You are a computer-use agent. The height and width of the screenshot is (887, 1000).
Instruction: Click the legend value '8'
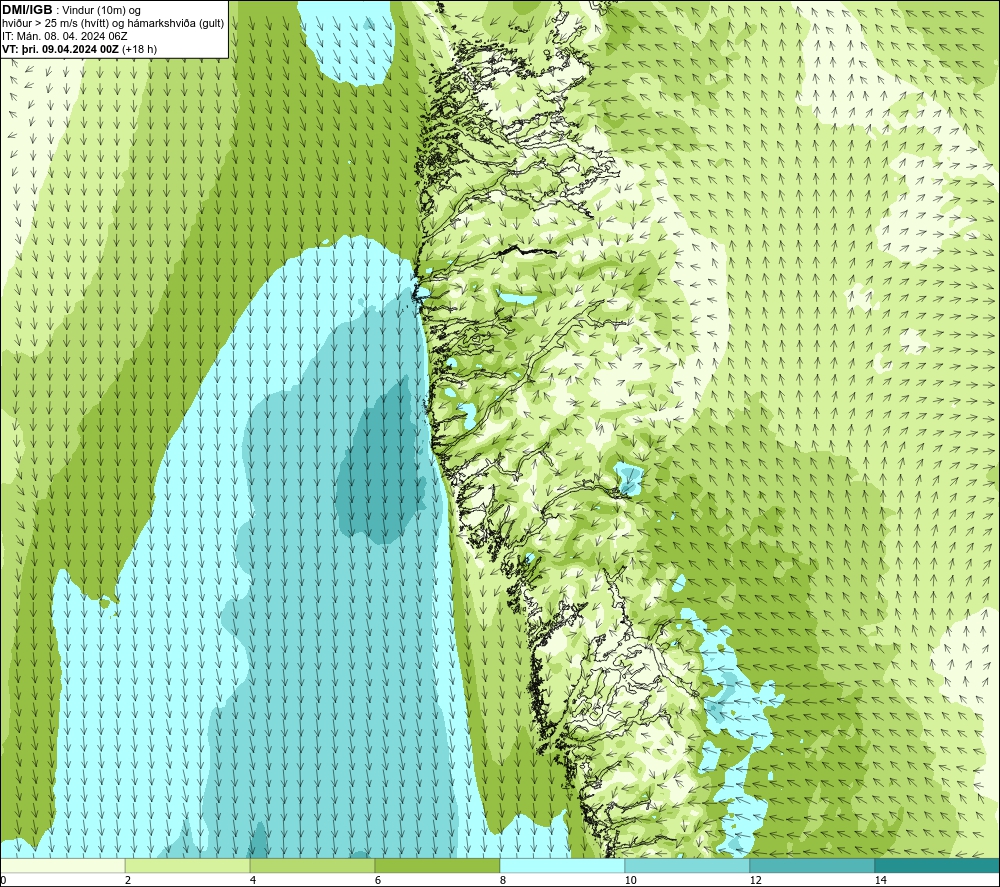pyautogui.click(x=503, y=880)
